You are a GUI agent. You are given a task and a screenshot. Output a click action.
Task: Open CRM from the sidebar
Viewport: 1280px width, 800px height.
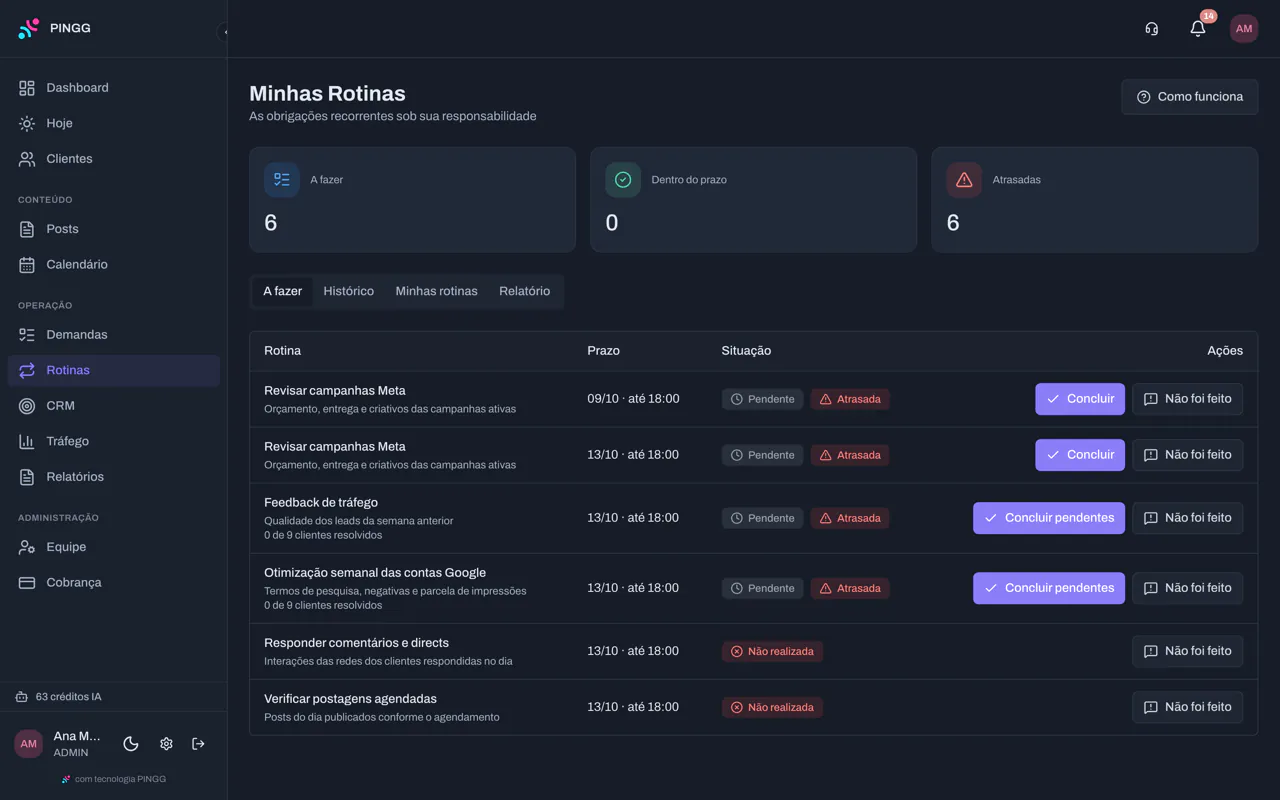pos(113,406)
